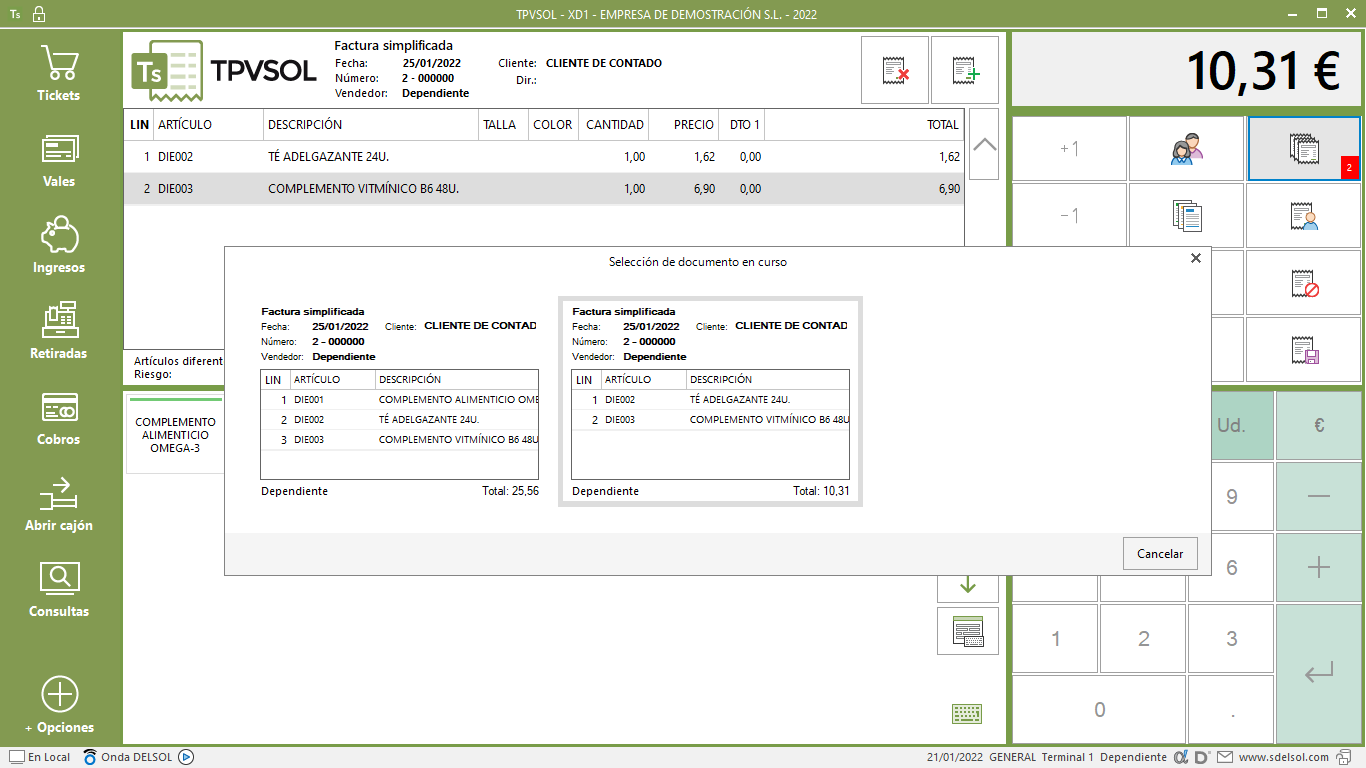1366x768 pixels.
Task: Click the D icon in status bar
Action: tap(1201, 757)
